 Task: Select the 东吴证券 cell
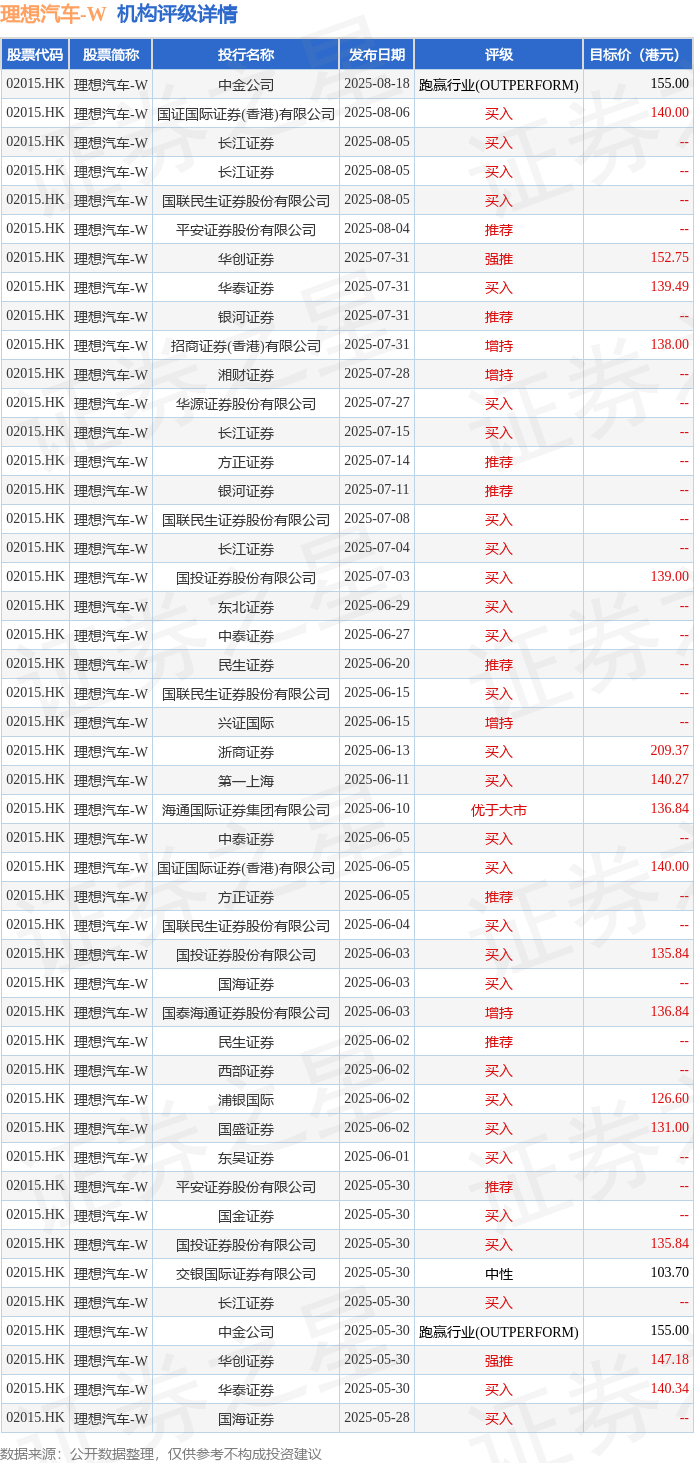(246, 1158)
